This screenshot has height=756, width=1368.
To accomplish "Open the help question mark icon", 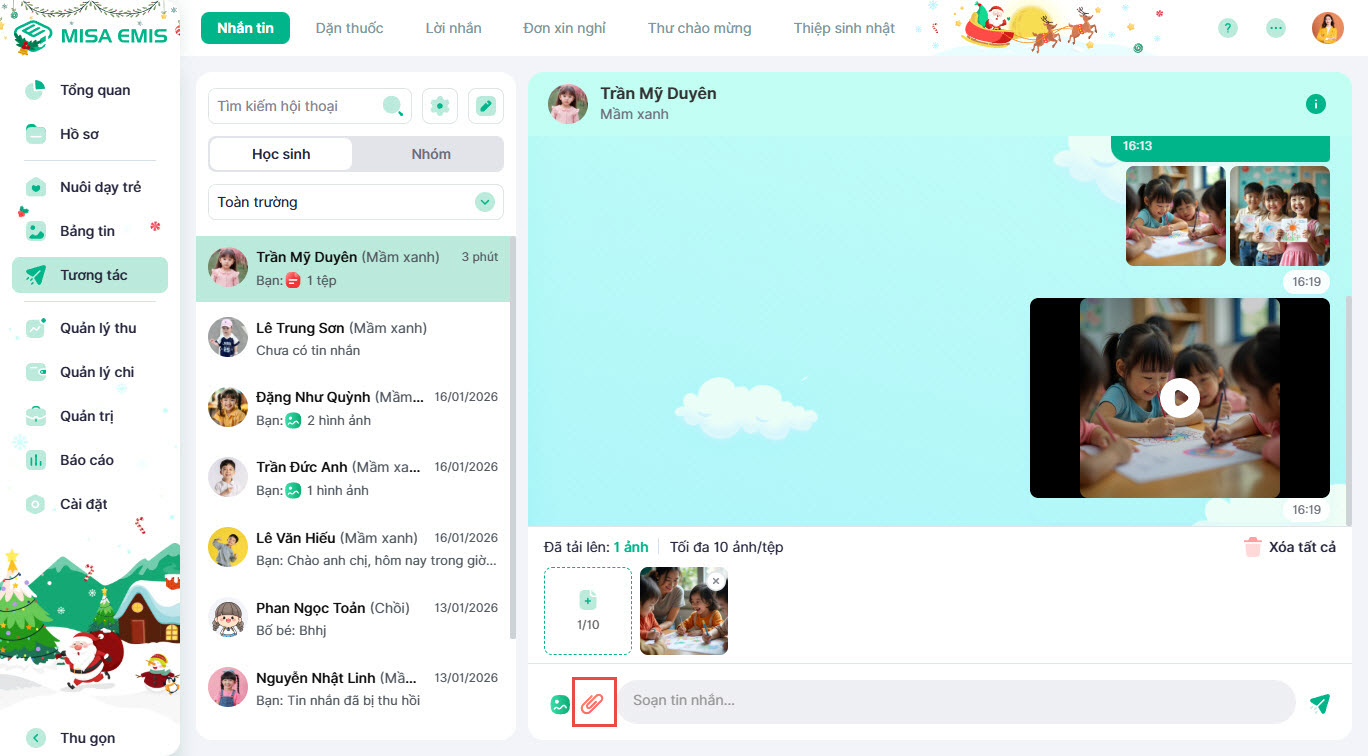I will pos(1228,28).
